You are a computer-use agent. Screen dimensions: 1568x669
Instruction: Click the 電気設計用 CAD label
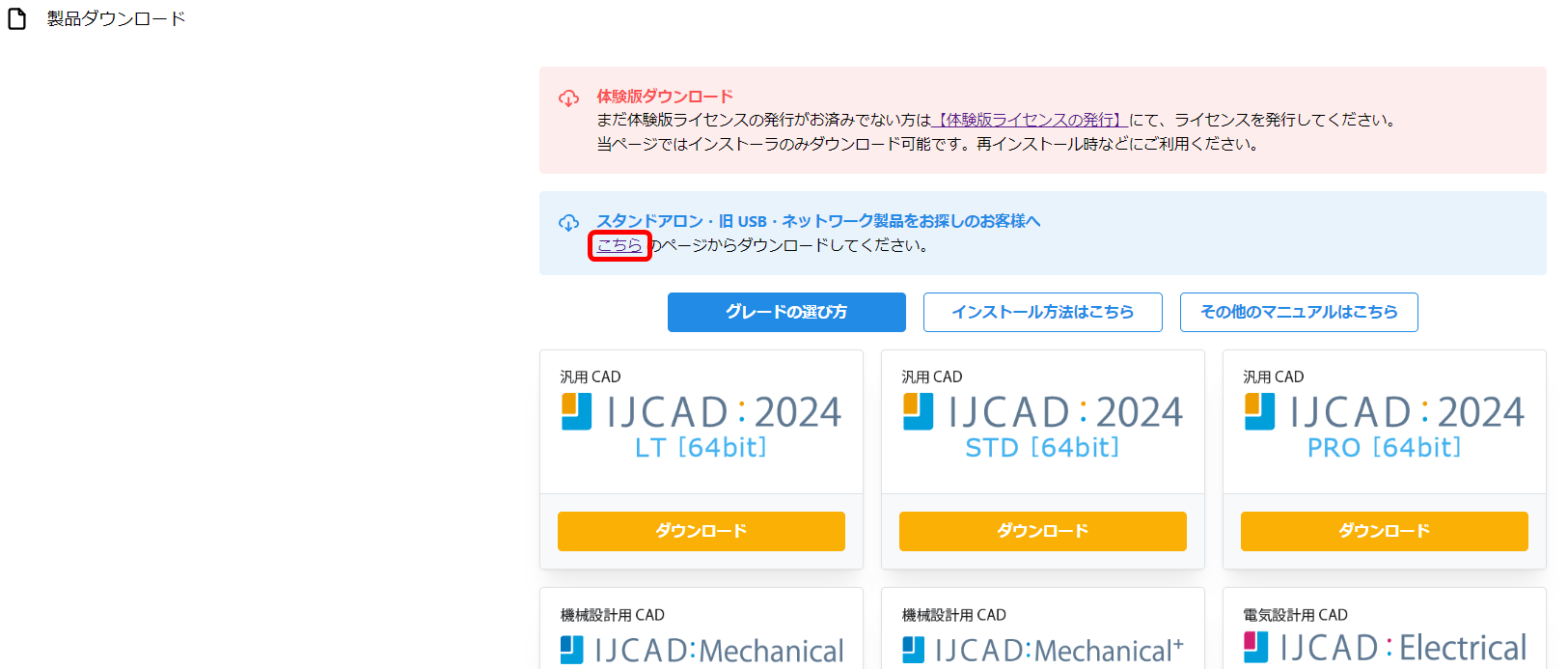click(1296, 615)
